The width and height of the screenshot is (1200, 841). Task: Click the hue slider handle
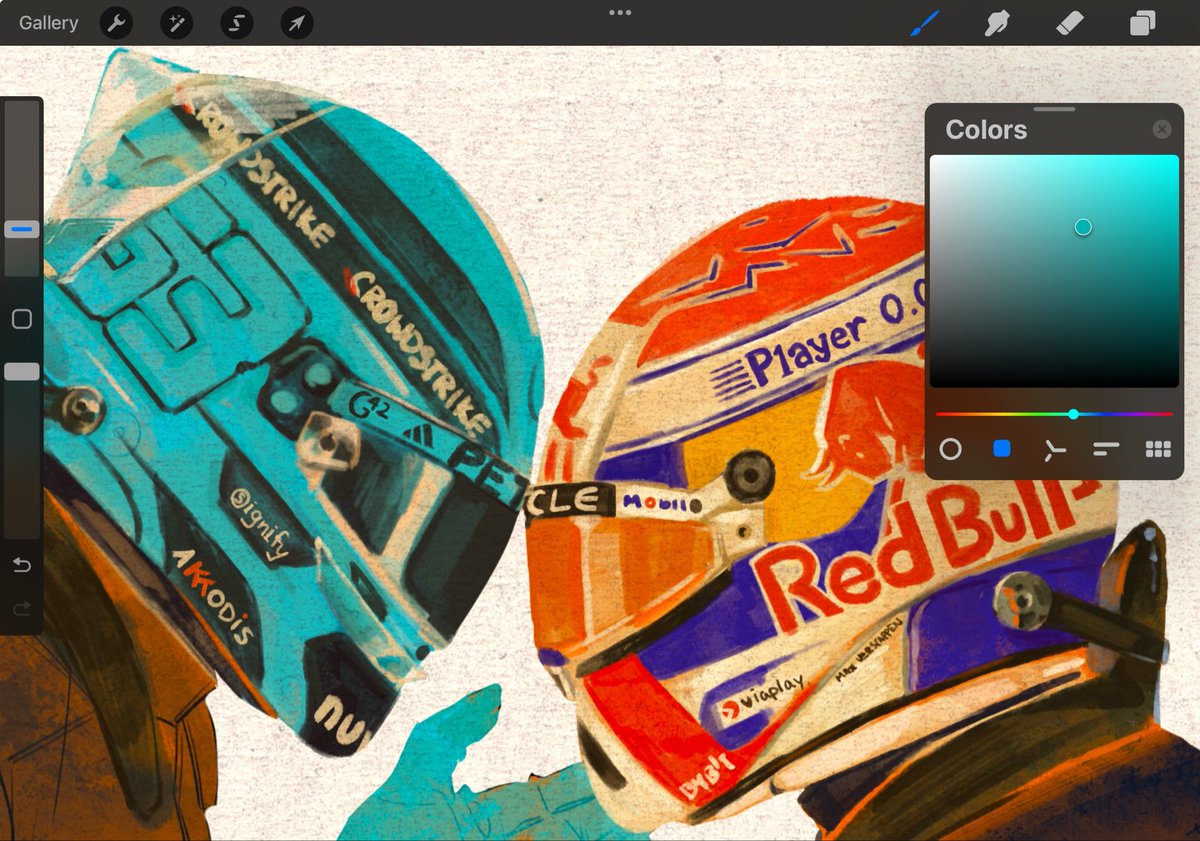point(1073,413)
